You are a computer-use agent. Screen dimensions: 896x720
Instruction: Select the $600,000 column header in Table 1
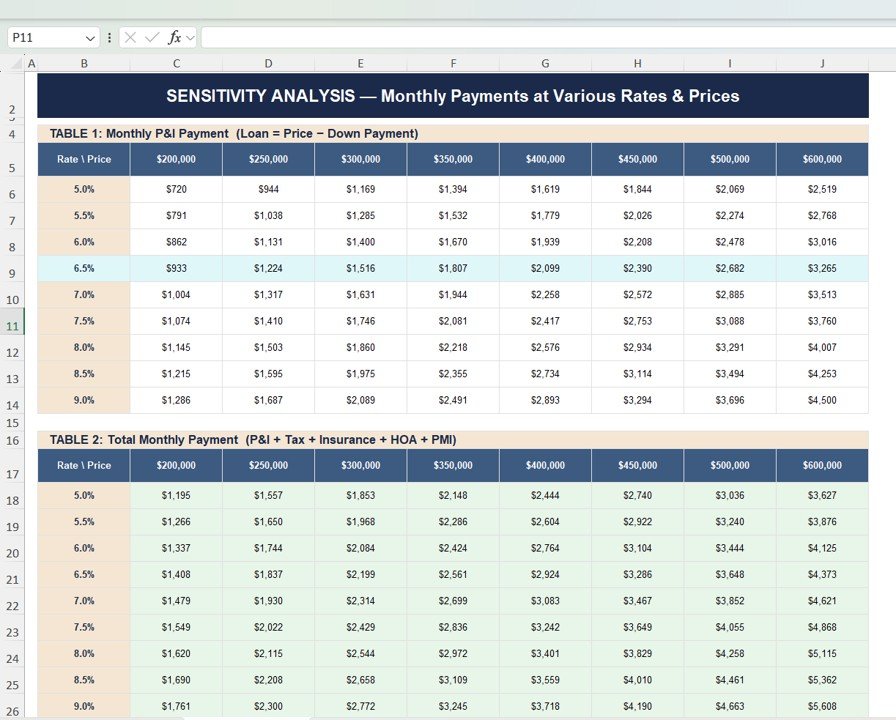pos(821,157)
